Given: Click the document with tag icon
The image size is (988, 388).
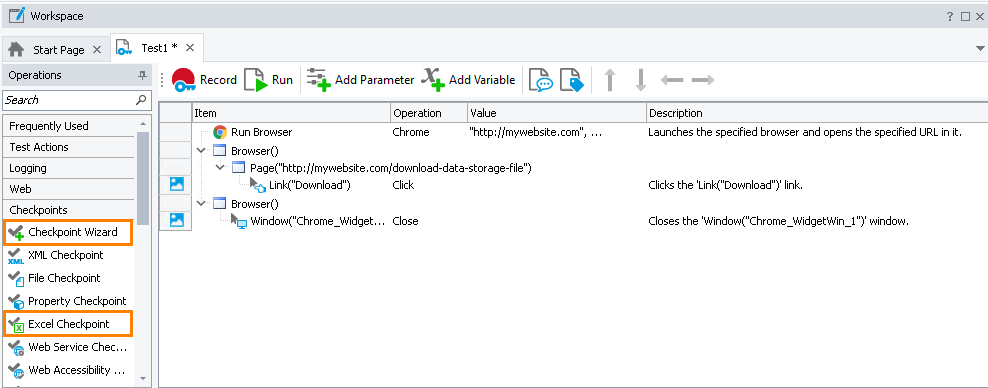Looking at the screenshot, I should click(x=572, y=80).
